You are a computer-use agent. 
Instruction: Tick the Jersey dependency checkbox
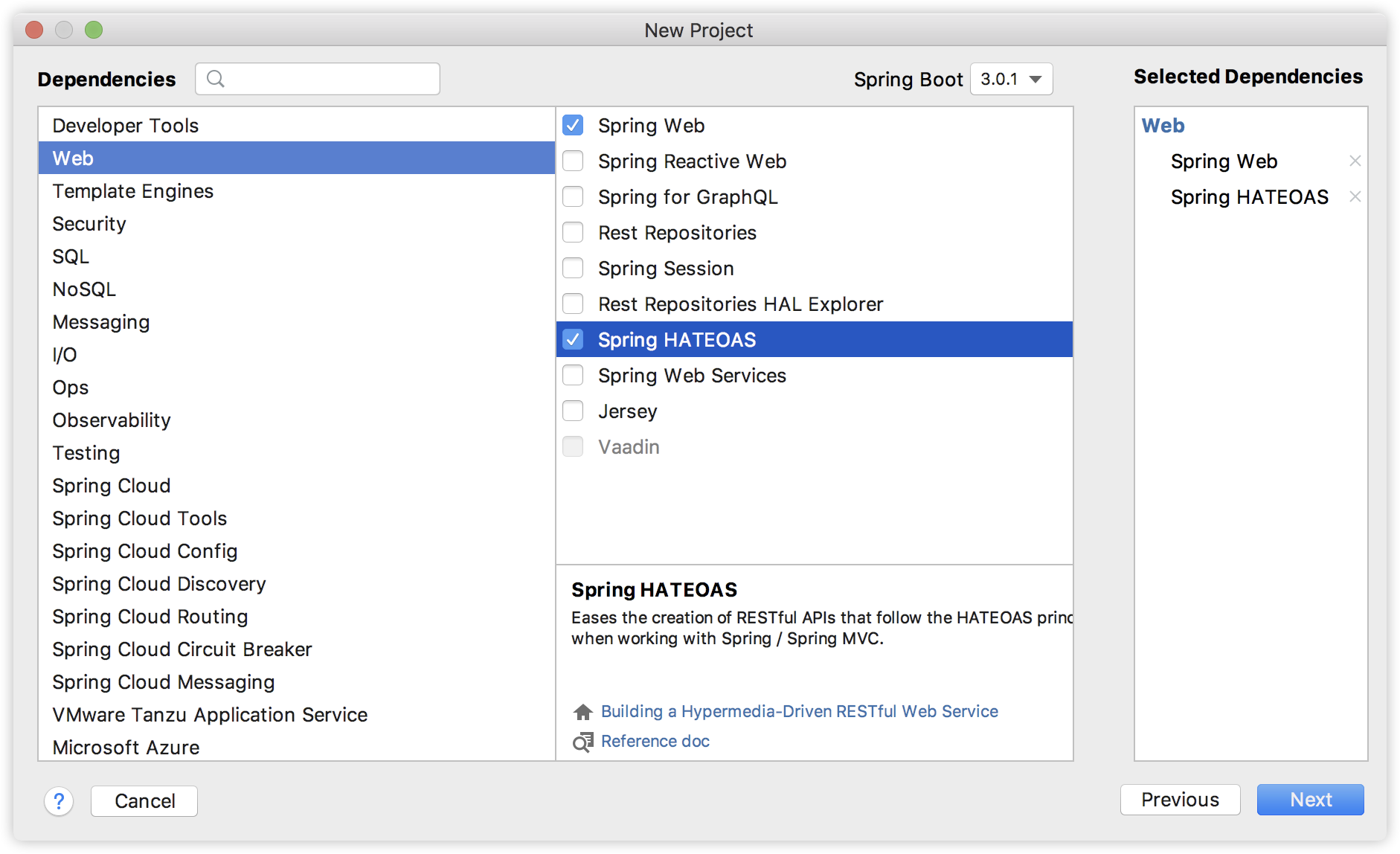click(x=573, y=411)
